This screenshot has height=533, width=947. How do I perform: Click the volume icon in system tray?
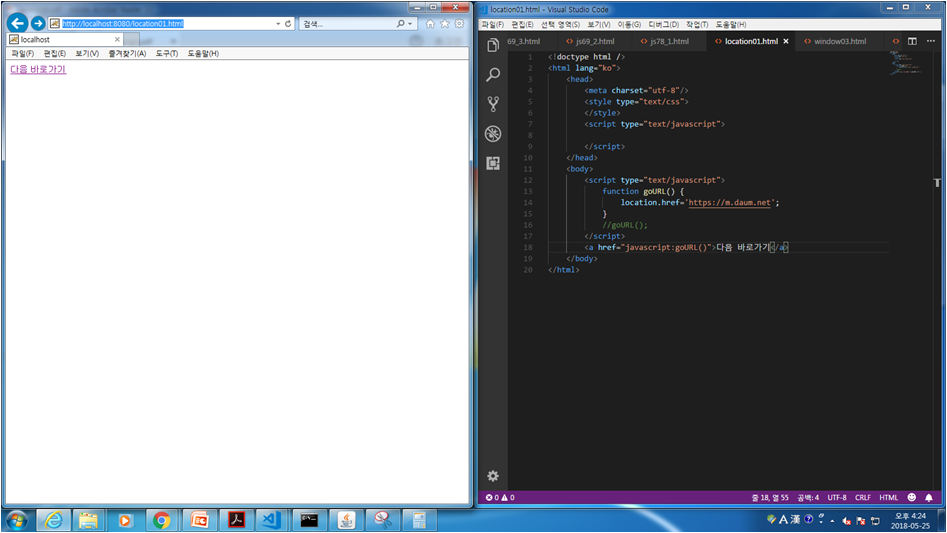[847, 520]
